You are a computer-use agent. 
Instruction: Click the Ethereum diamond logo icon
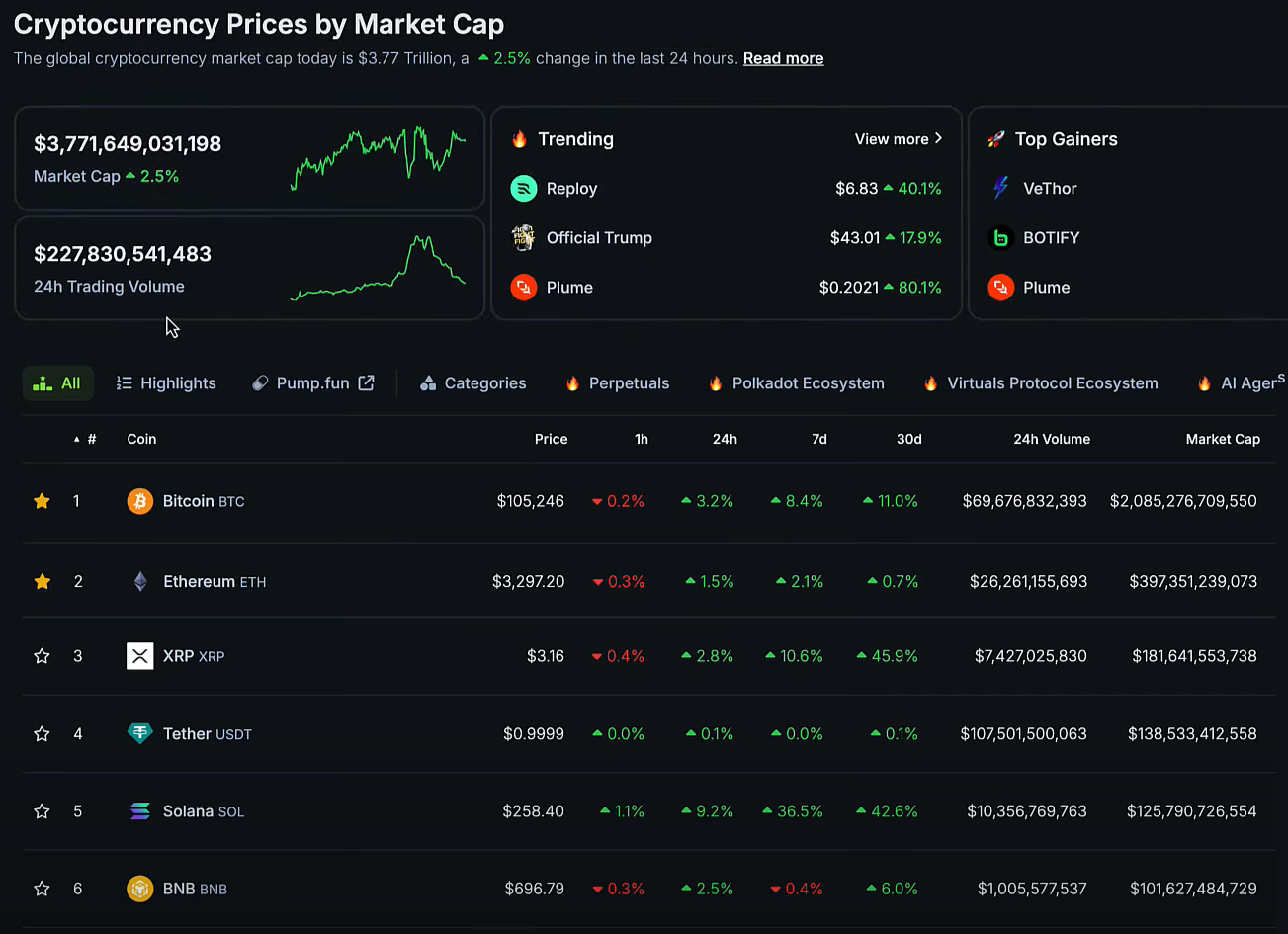140,581
